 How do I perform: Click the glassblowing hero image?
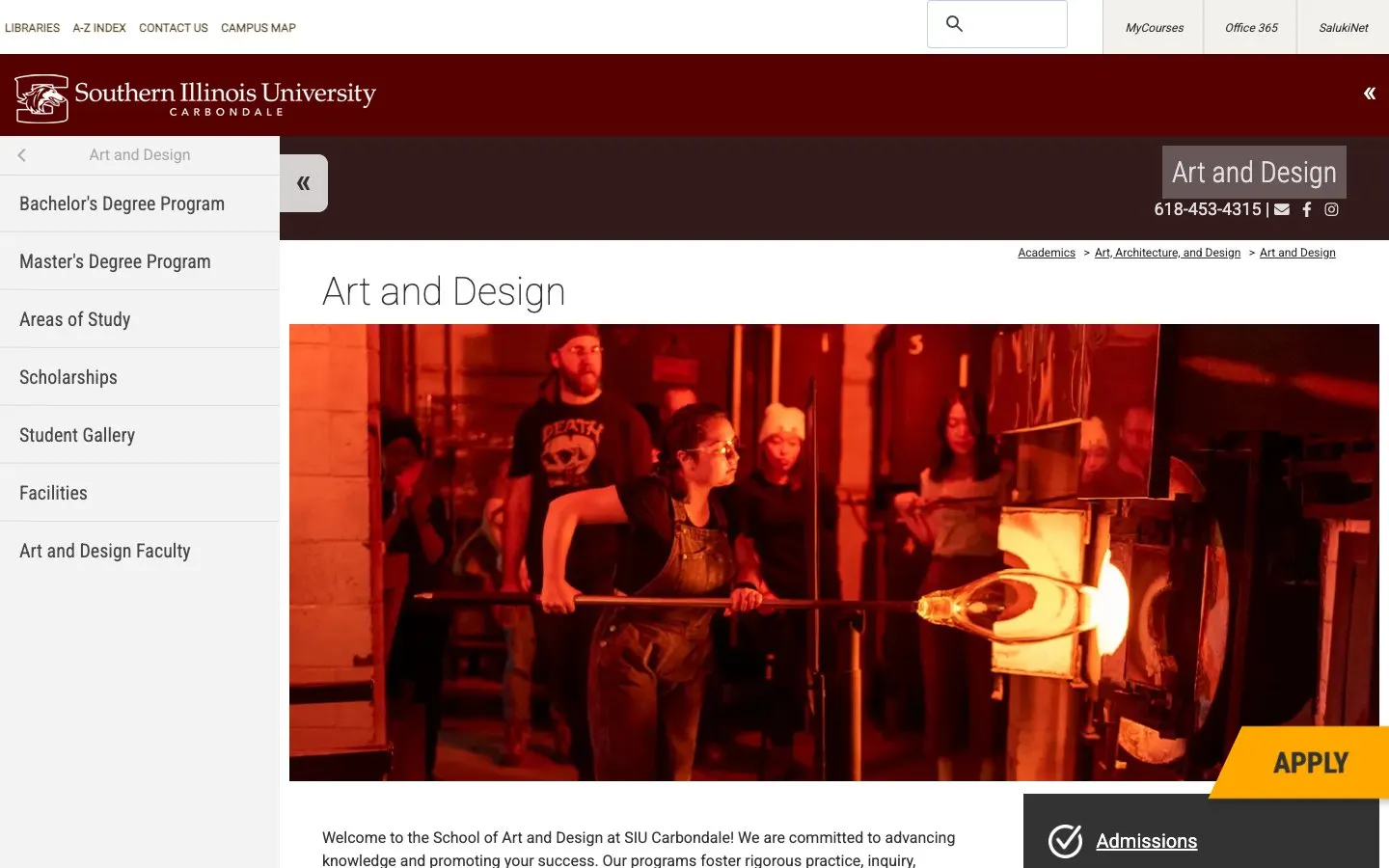pyautogui.click(x=834, y=553)
